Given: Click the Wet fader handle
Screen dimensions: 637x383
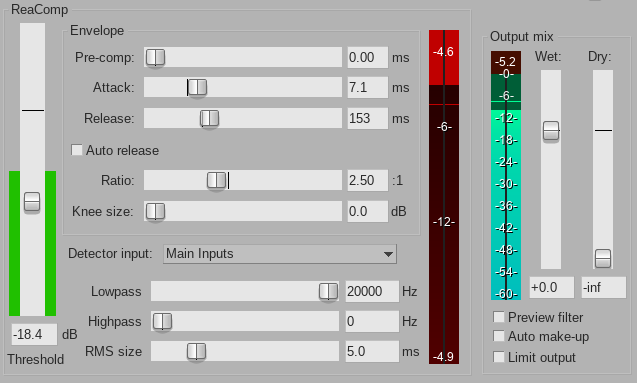Looking at the screenshot, I should click(551, 131).
